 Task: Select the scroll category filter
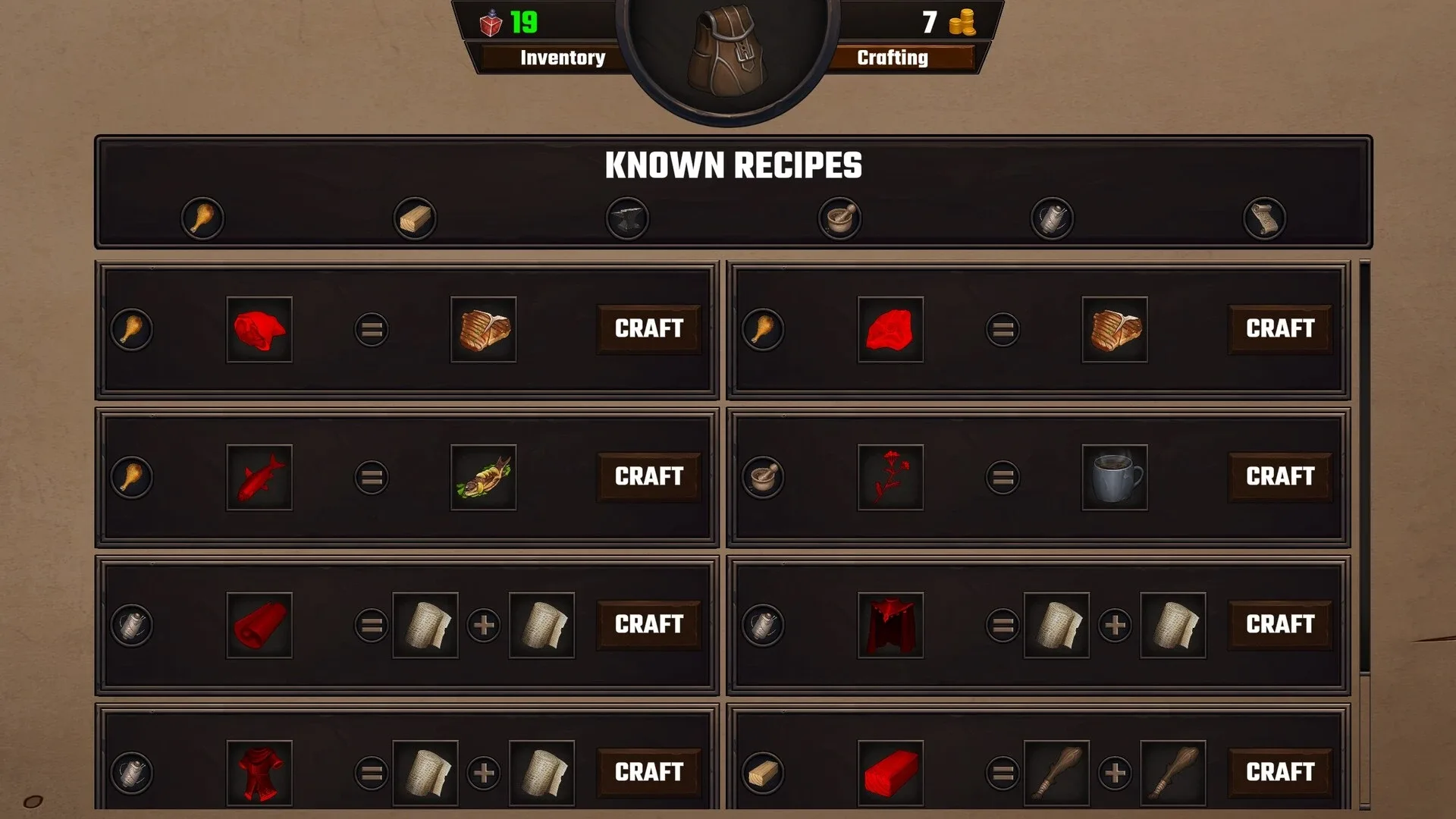point(1264,218)
